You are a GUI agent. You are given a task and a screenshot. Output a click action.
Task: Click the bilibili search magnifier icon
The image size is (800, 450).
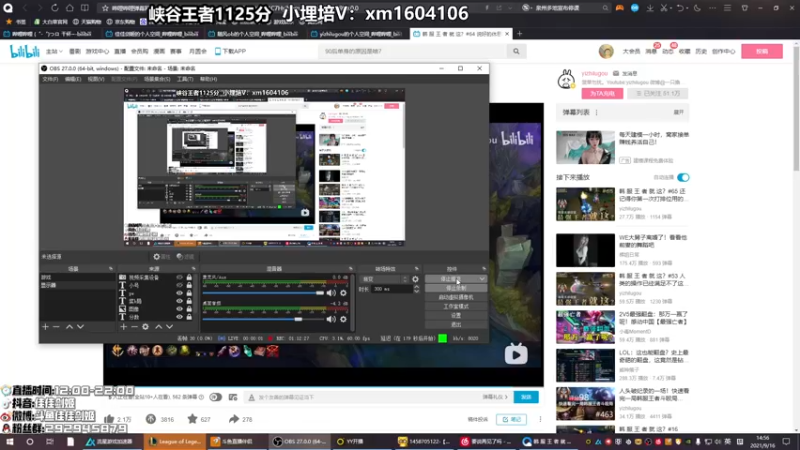(516, 51)
